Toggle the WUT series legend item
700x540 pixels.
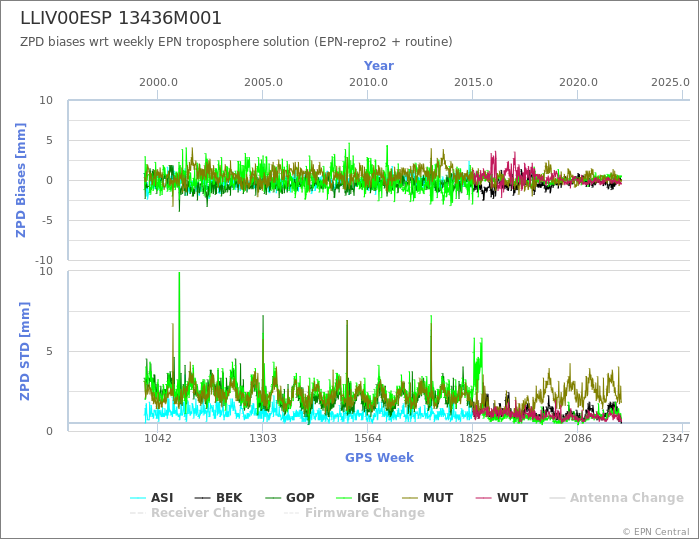[502, 498]
